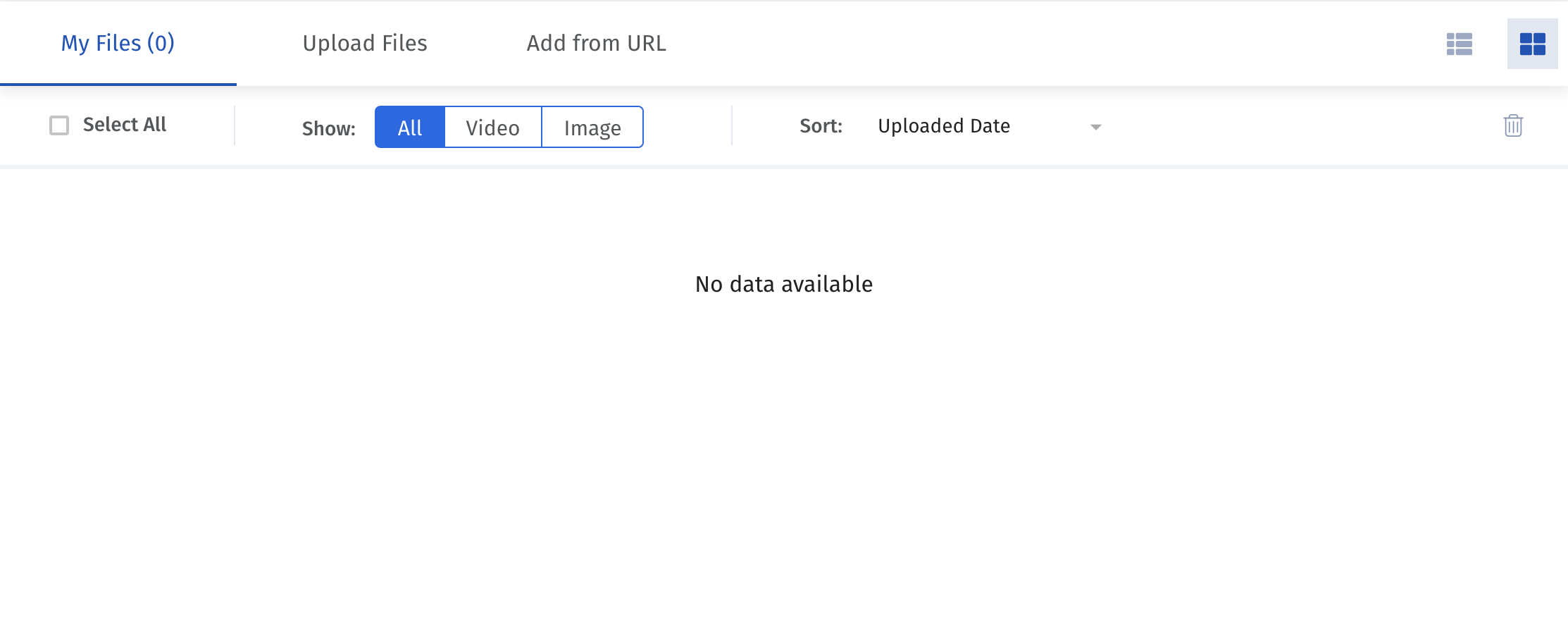Switch to list view layout
This screenshot has height=623, width=1568.
tap(1459, 44)
